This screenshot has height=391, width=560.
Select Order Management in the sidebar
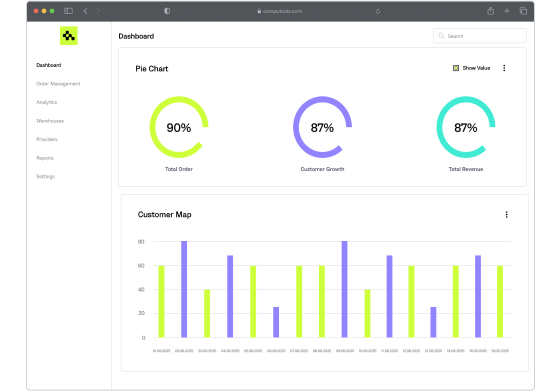[x=58, y=84]
